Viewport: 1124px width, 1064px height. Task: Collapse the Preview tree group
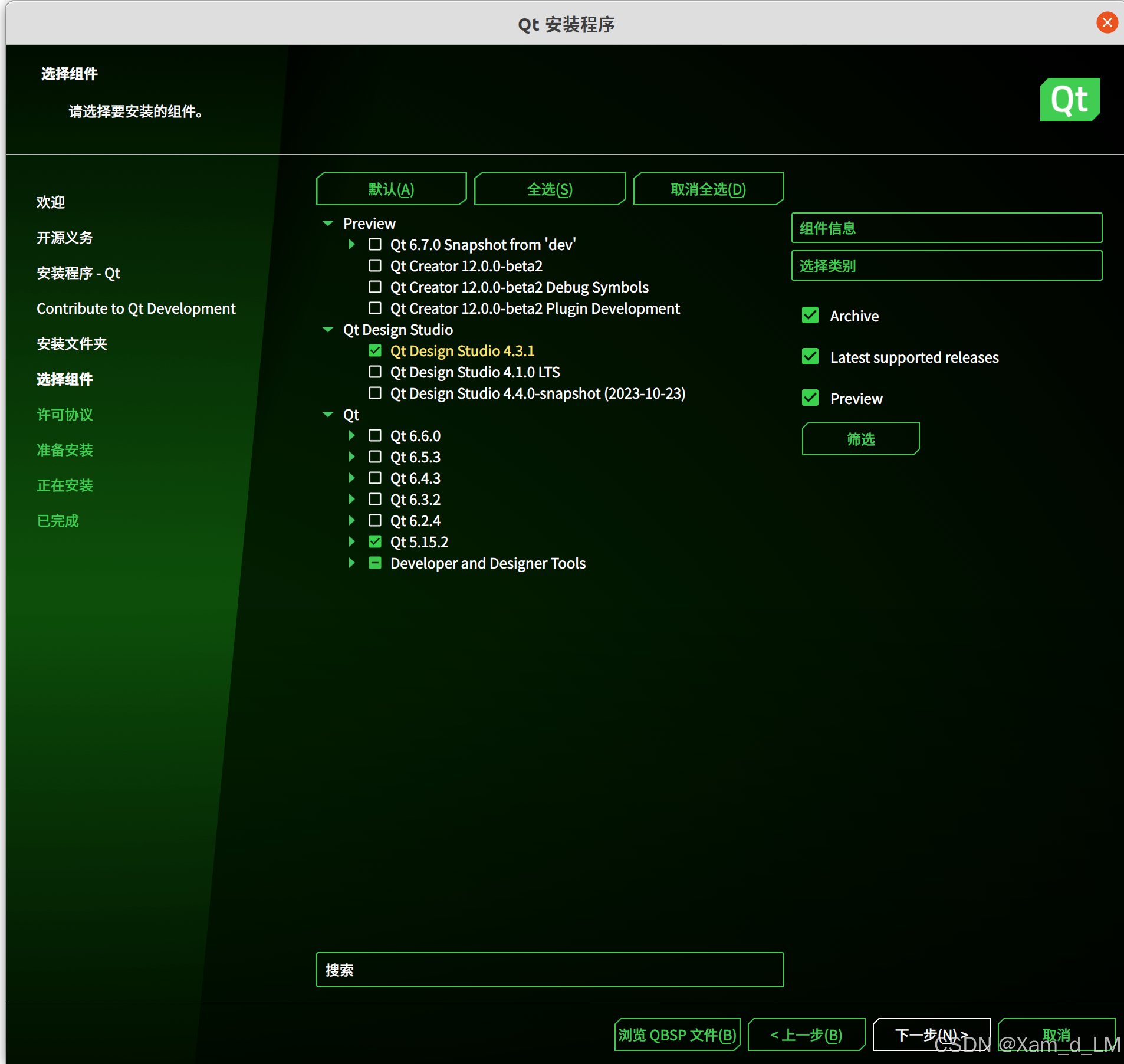328,223
